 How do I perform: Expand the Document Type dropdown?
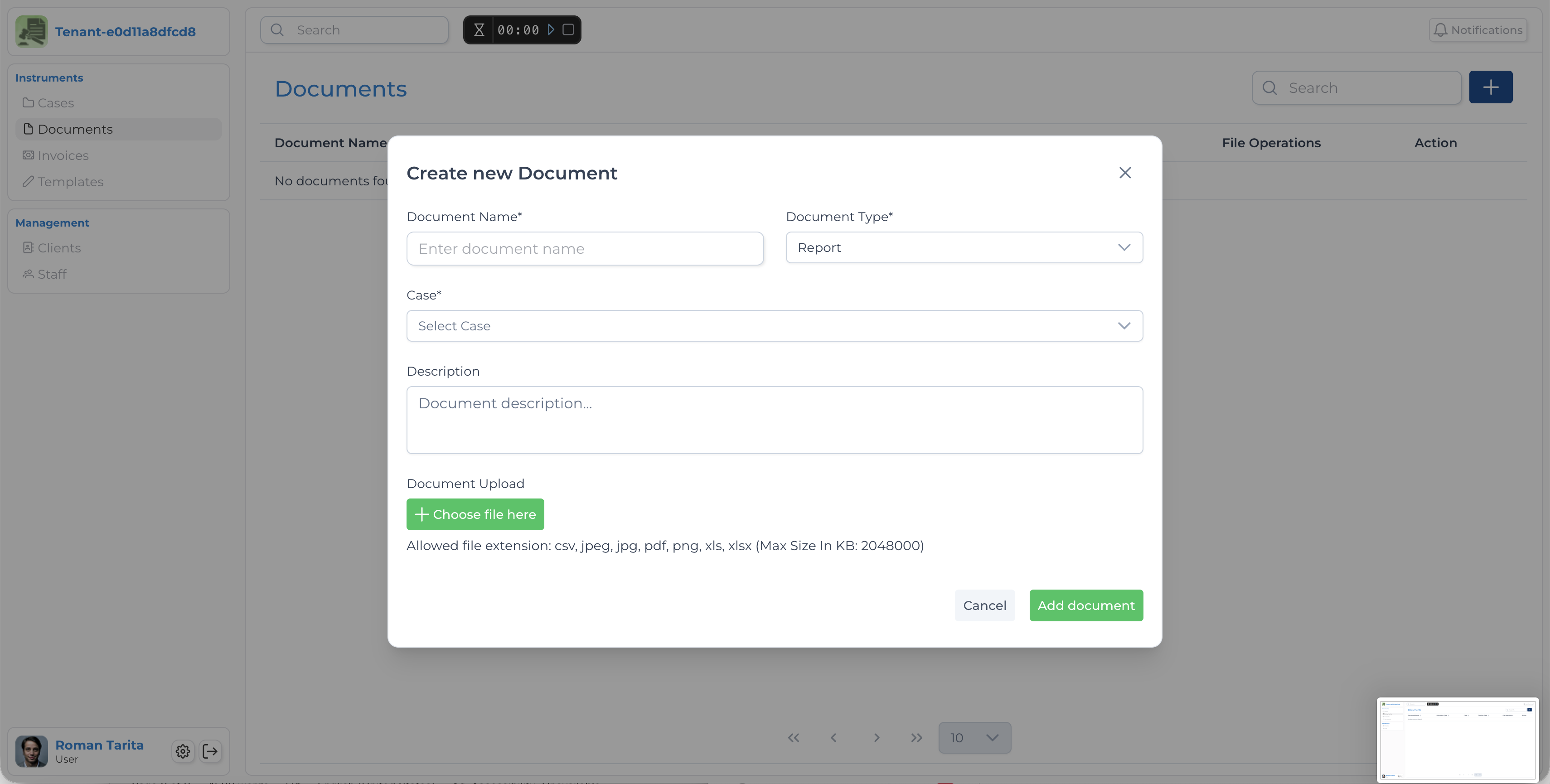pos(964,247)
